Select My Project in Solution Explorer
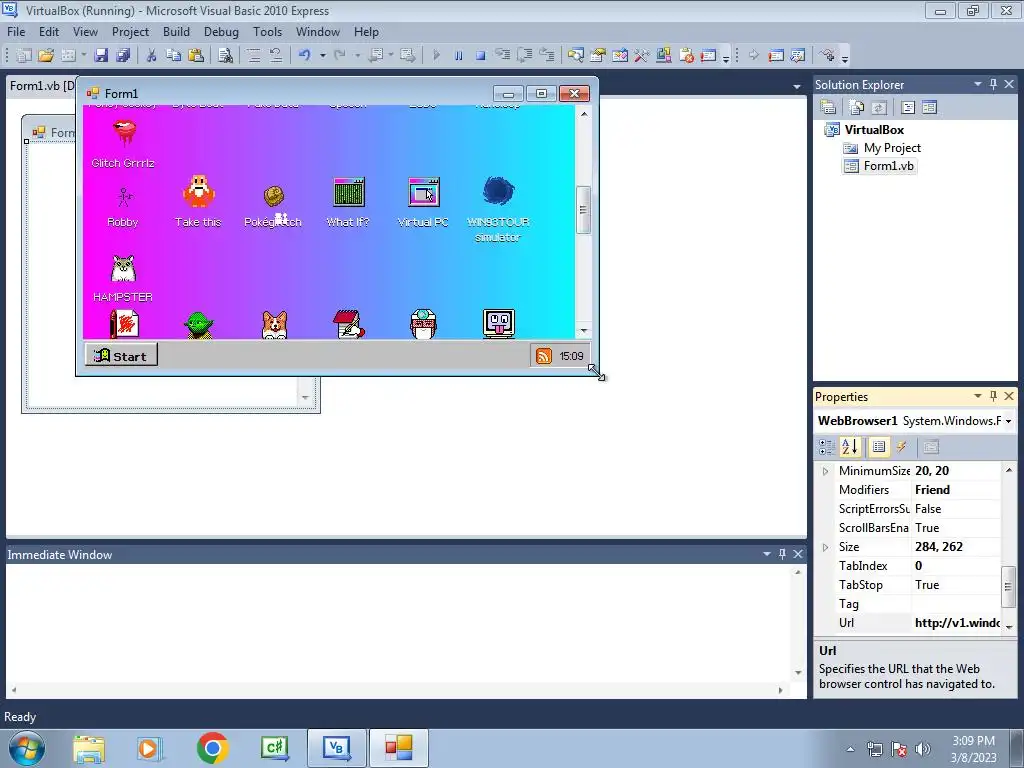This screenshot has width=1024, height=768. [883, 148]
